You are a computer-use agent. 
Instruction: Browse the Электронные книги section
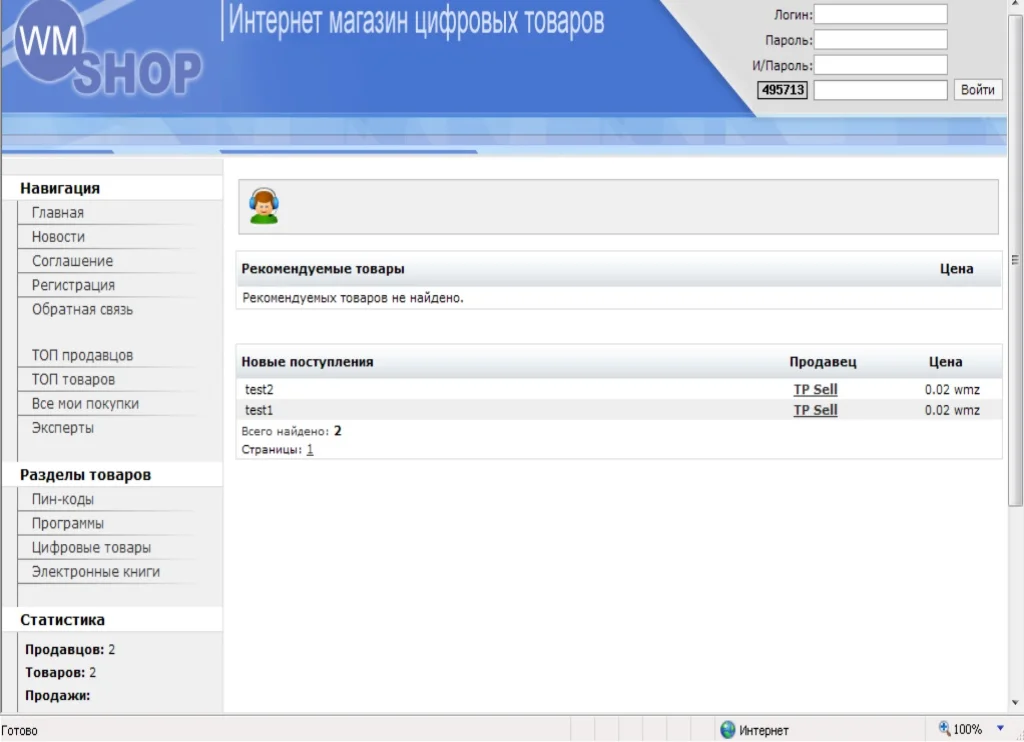(95, 572)
